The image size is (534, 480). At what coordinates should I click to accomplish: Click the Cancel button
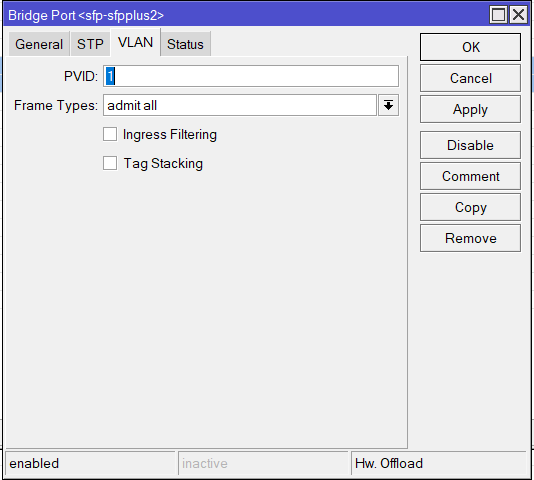470,78
